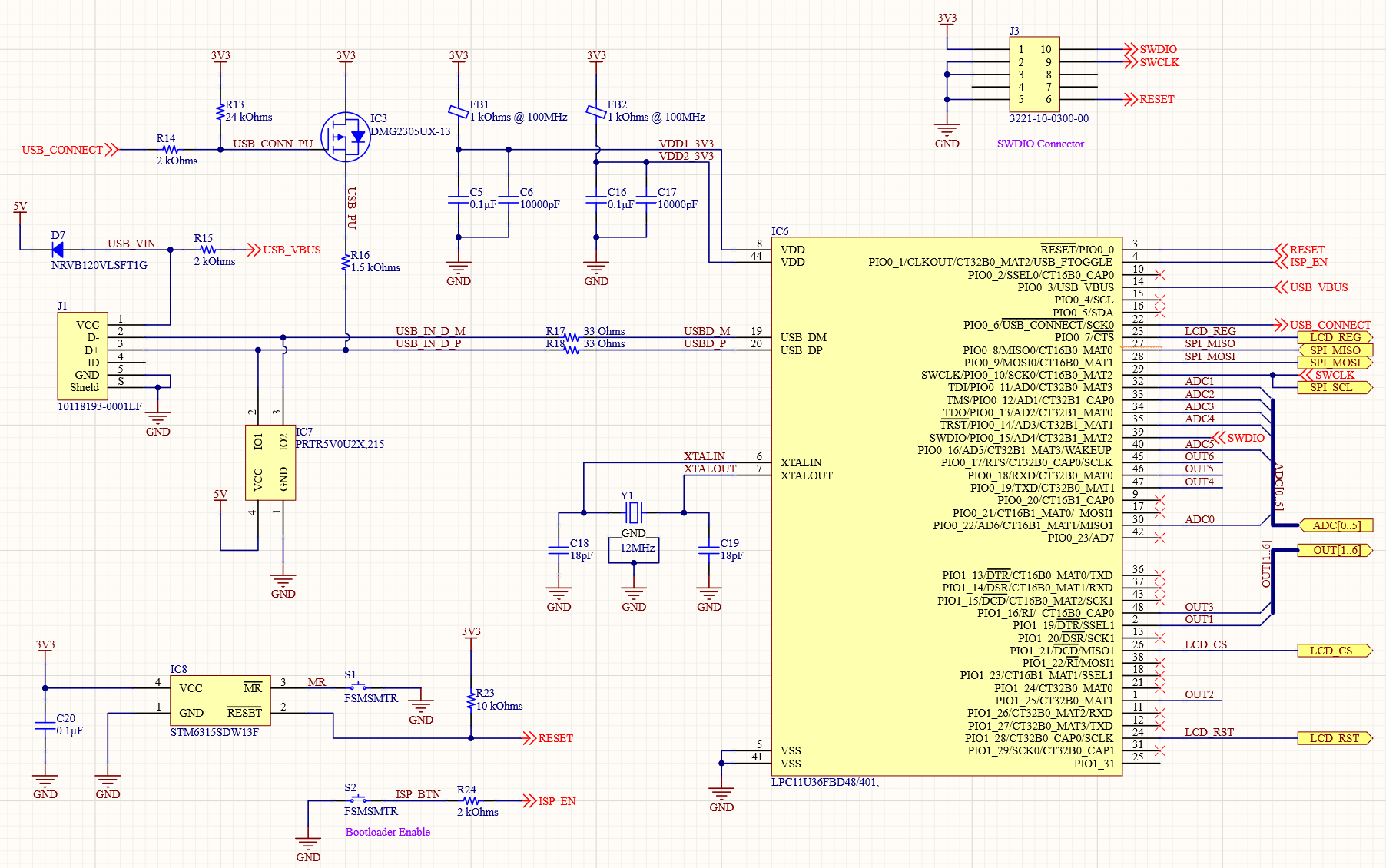This screenshot has width=1386, height=868.
Task: Select the LCD_RST yellow port
Action: pyautogui.click(x=1335, y=738)
